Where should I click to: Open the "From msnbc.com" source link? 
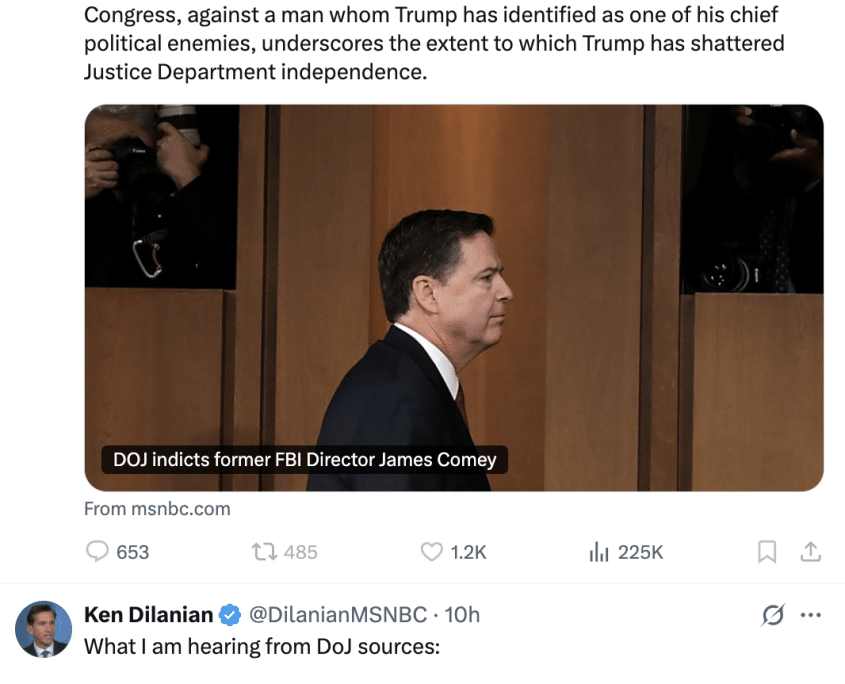(157, 509)
